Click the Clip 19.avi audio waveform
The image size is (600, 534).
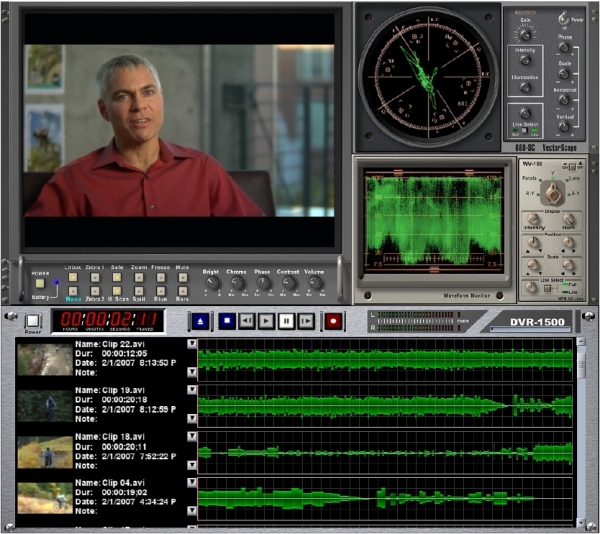(x=385, y=405)
